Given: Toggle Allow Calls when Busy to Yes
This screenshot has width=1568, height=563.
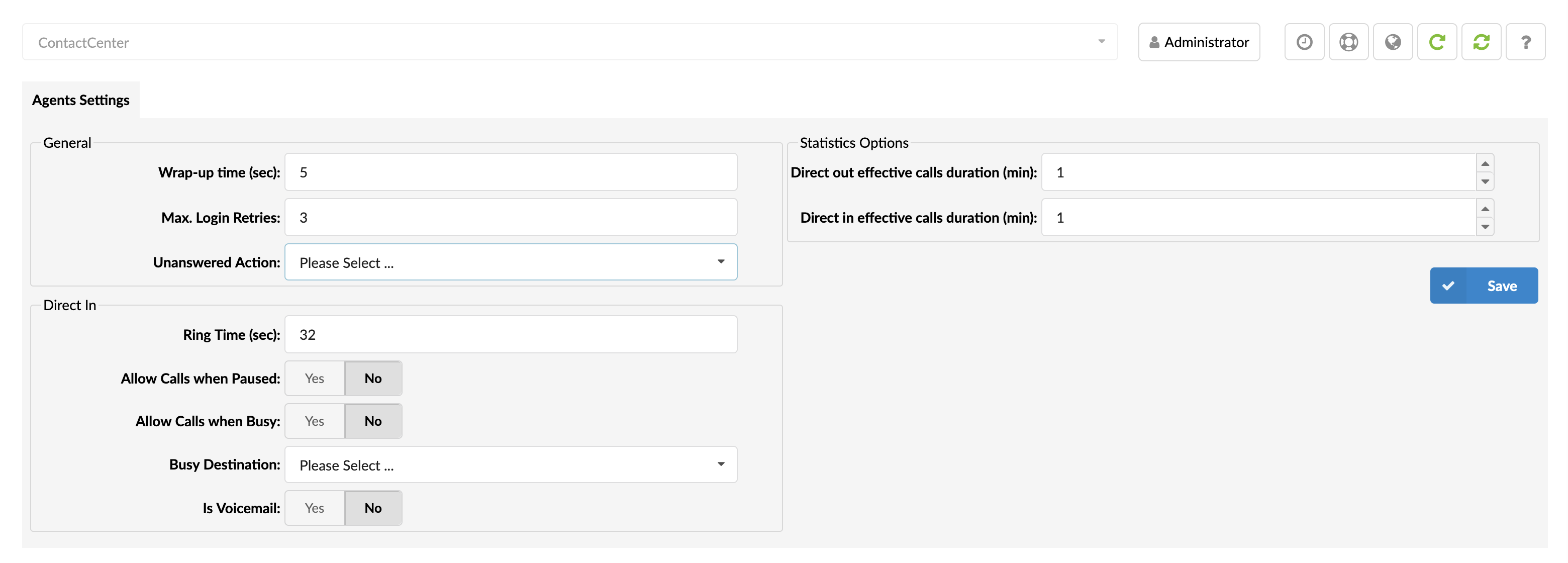Looking at the screenshot, I should point(315,420).
